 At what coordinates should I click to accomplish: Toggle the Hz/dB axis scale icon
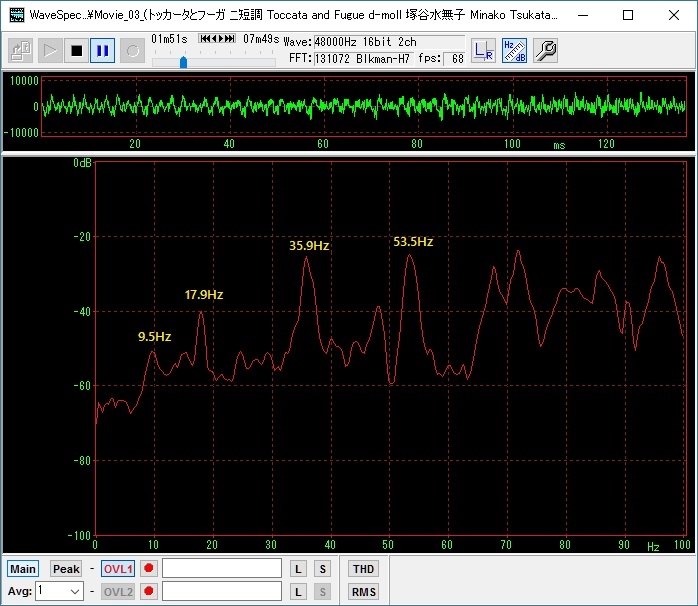pyautogui.click(x=514, y=50)
